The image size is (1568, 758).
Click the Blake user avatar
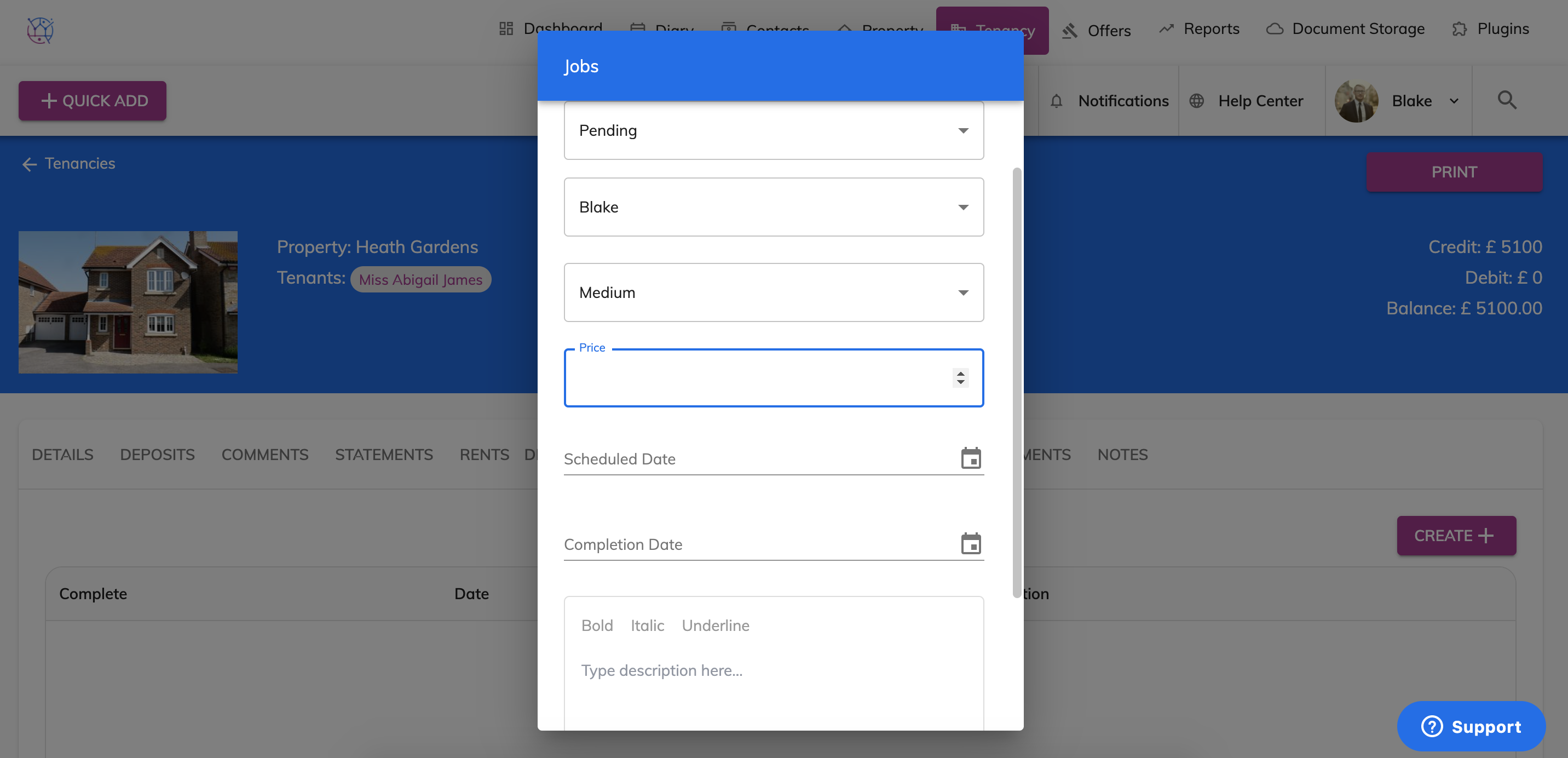pyautogui.click(x=1356, y=101)
